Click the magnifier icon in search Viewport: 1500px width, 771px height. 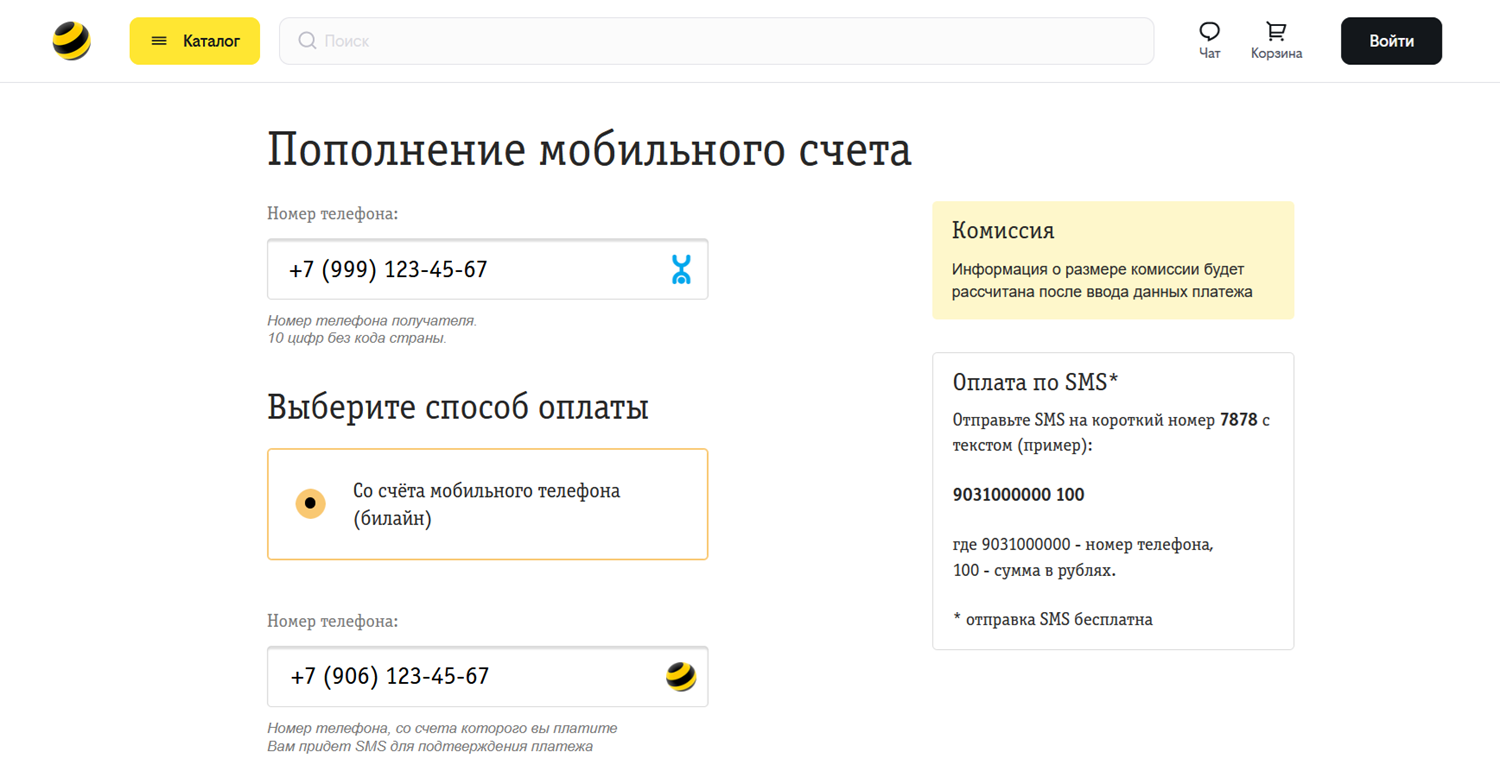point(307,41)
